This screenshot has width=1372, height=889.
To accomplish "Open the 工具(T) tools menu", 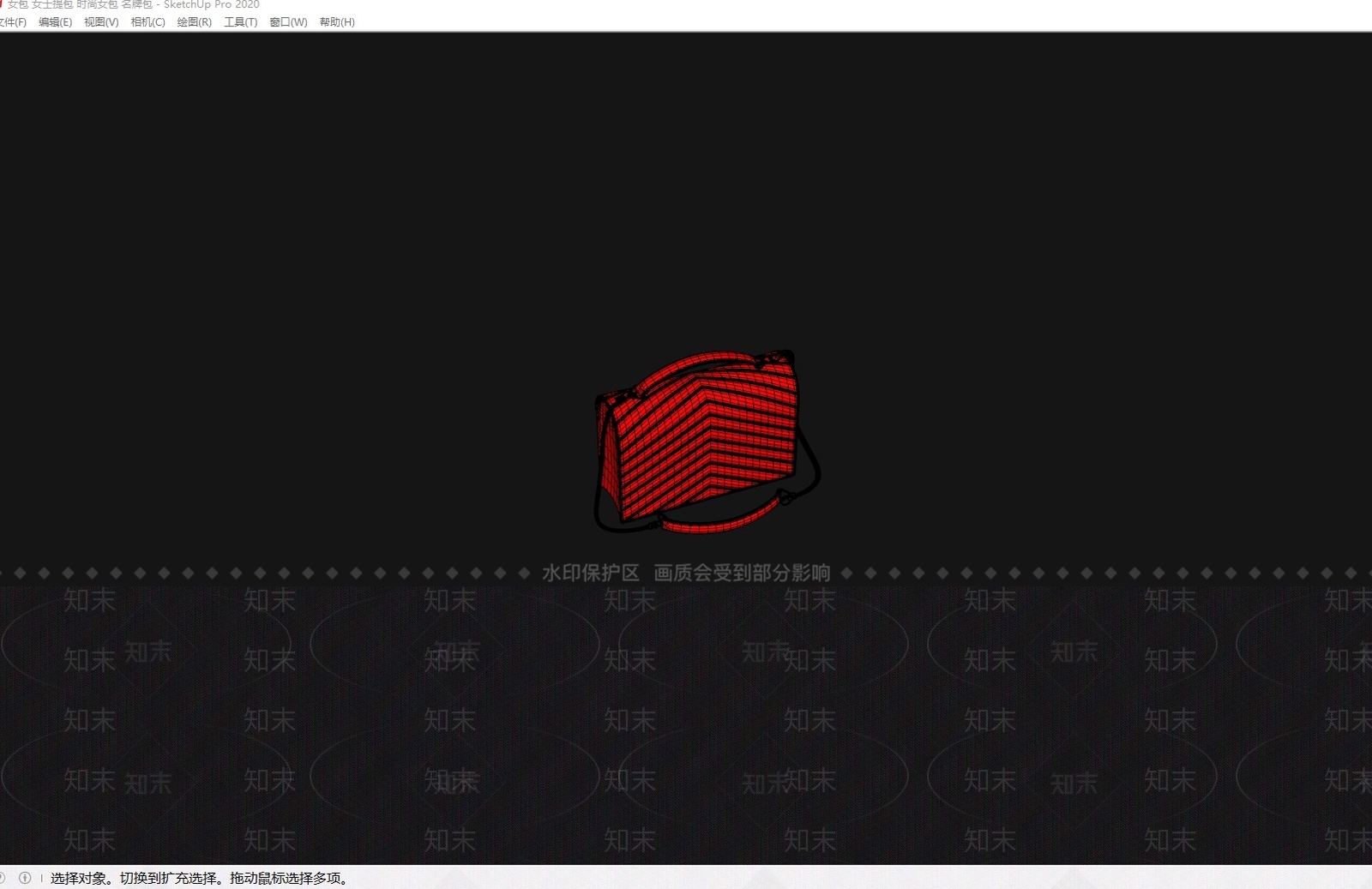I will (240, 22).
